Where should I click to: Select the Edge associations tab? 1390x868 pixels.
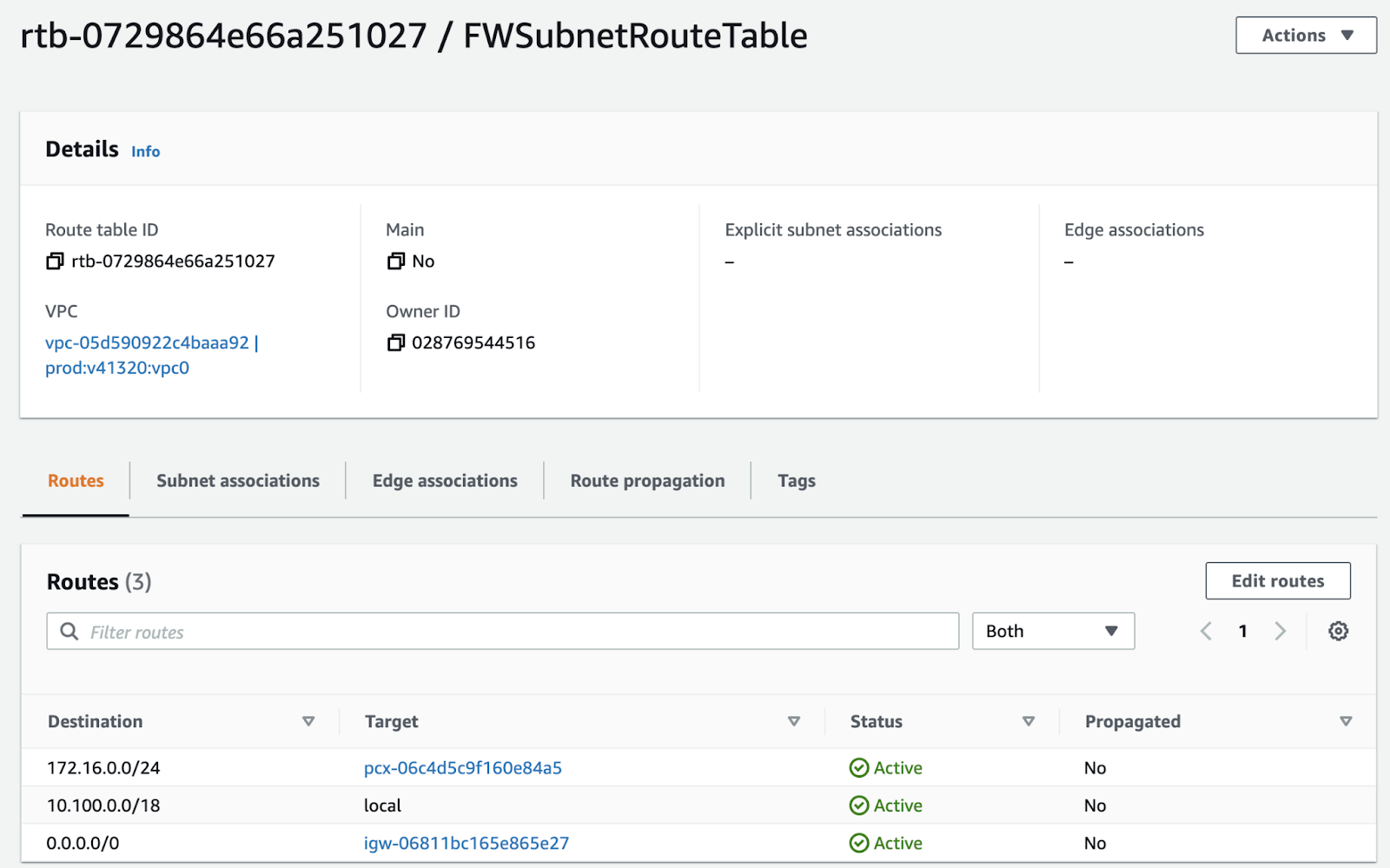click(x=445, y=481)
